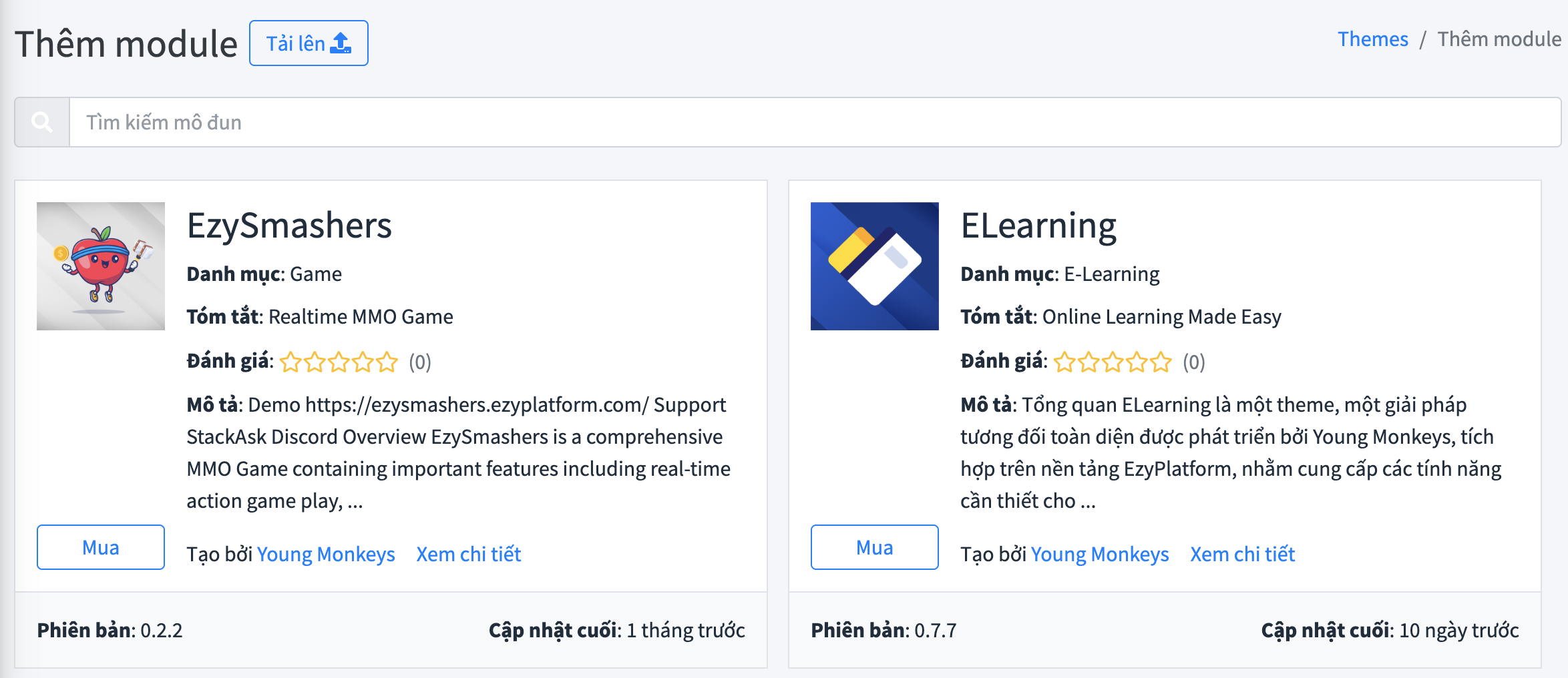Click 'Cập nhật cuối: 1 tháng trước'
The width and height of the screenshot is (1568, 678).
(x=617, y=631)
